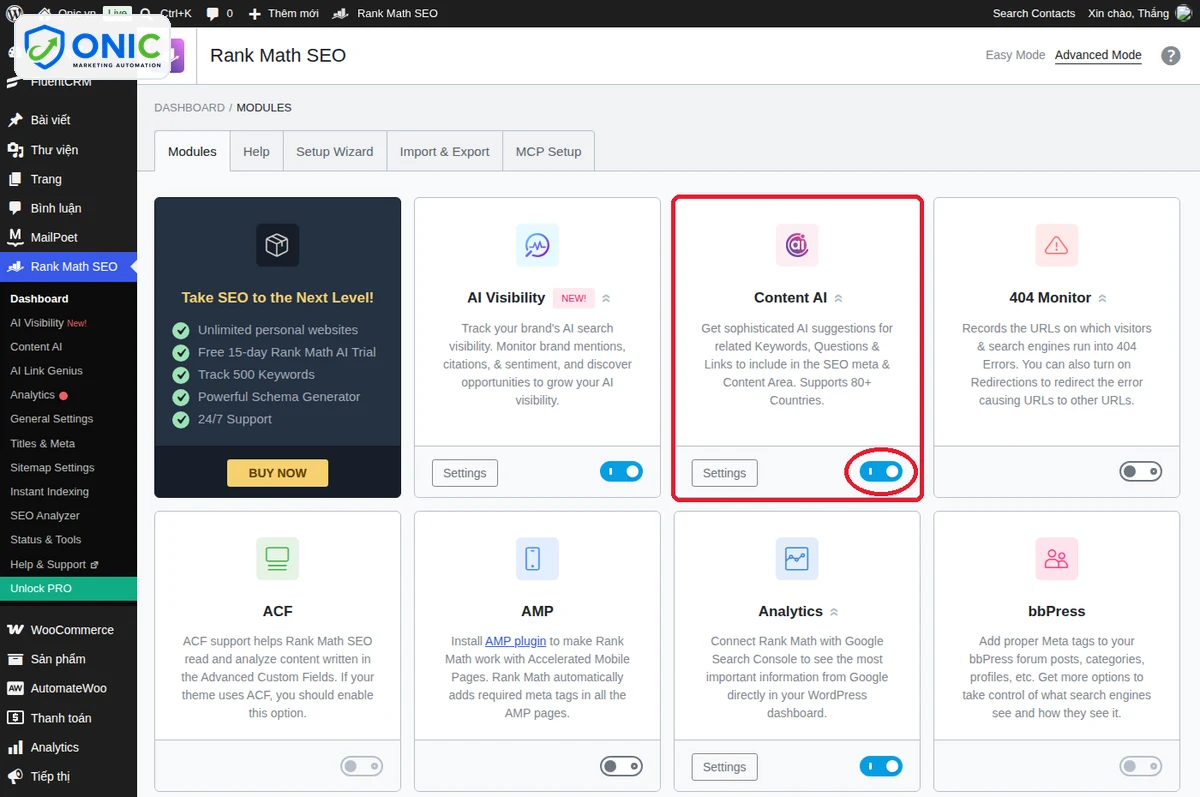Open Status & Tools submenu item
Image resolution: width=1200 pixels, height=797 pixels.
(46, 540)
